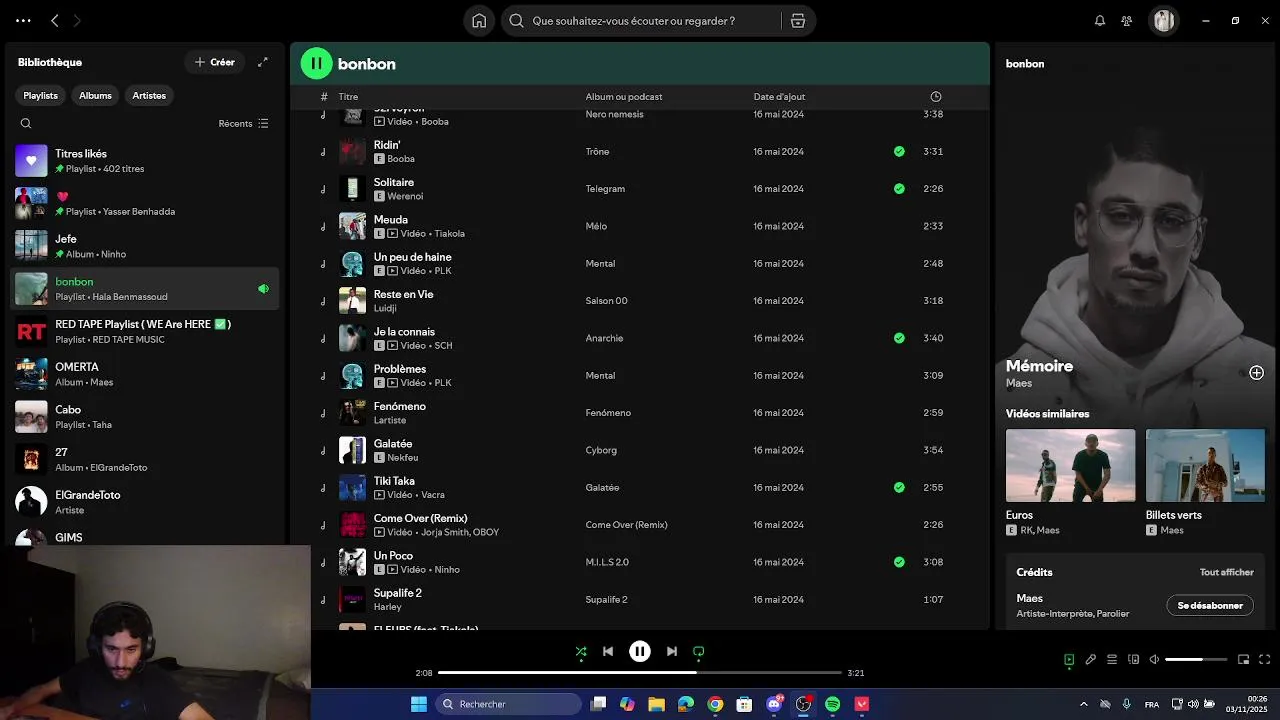Show hidden system tray icons

pos(1084,704)
